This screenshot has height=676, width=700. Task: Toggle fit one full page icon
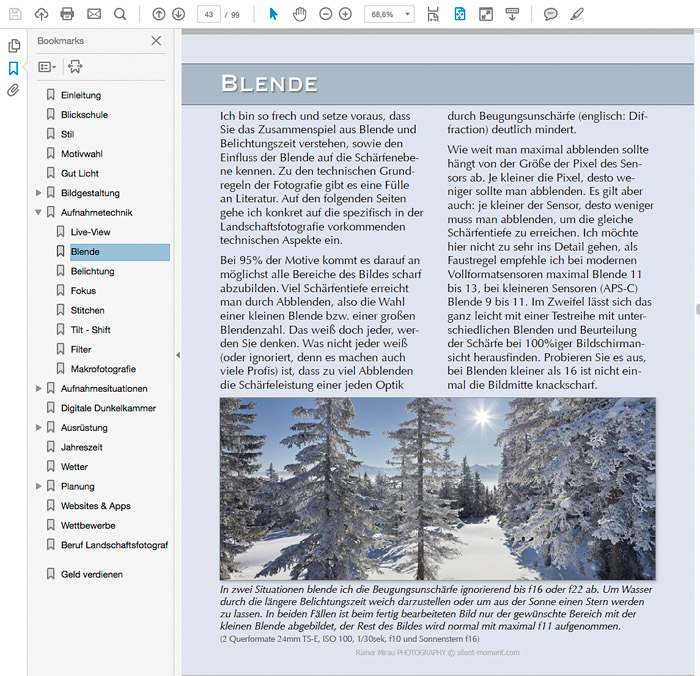pyautogui.click(x=460, y=14)
